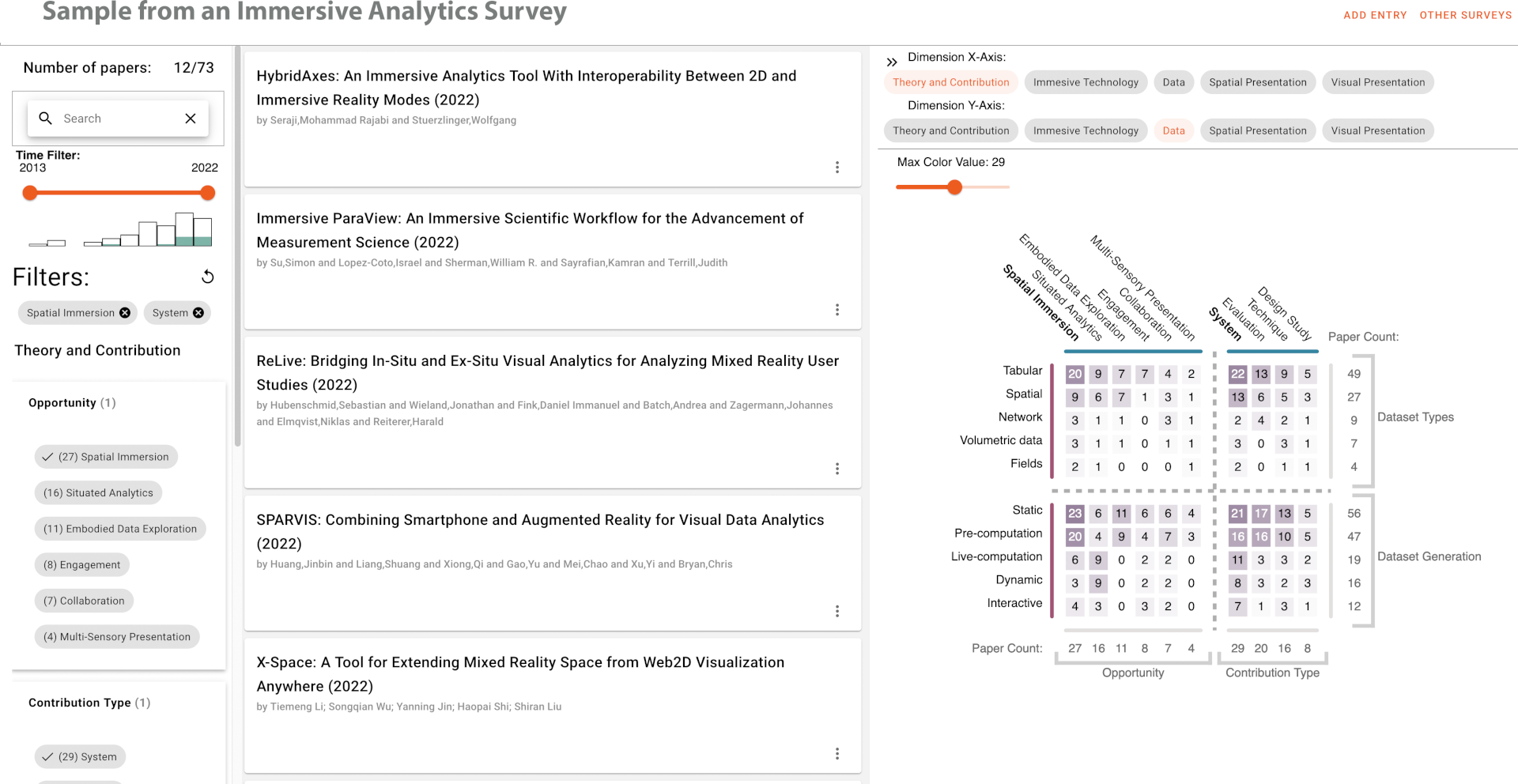Image resolution: width=1518 pixels, height=784 pixels.
Task: Uncheck the System contribution filter
Action: point(80,756)
